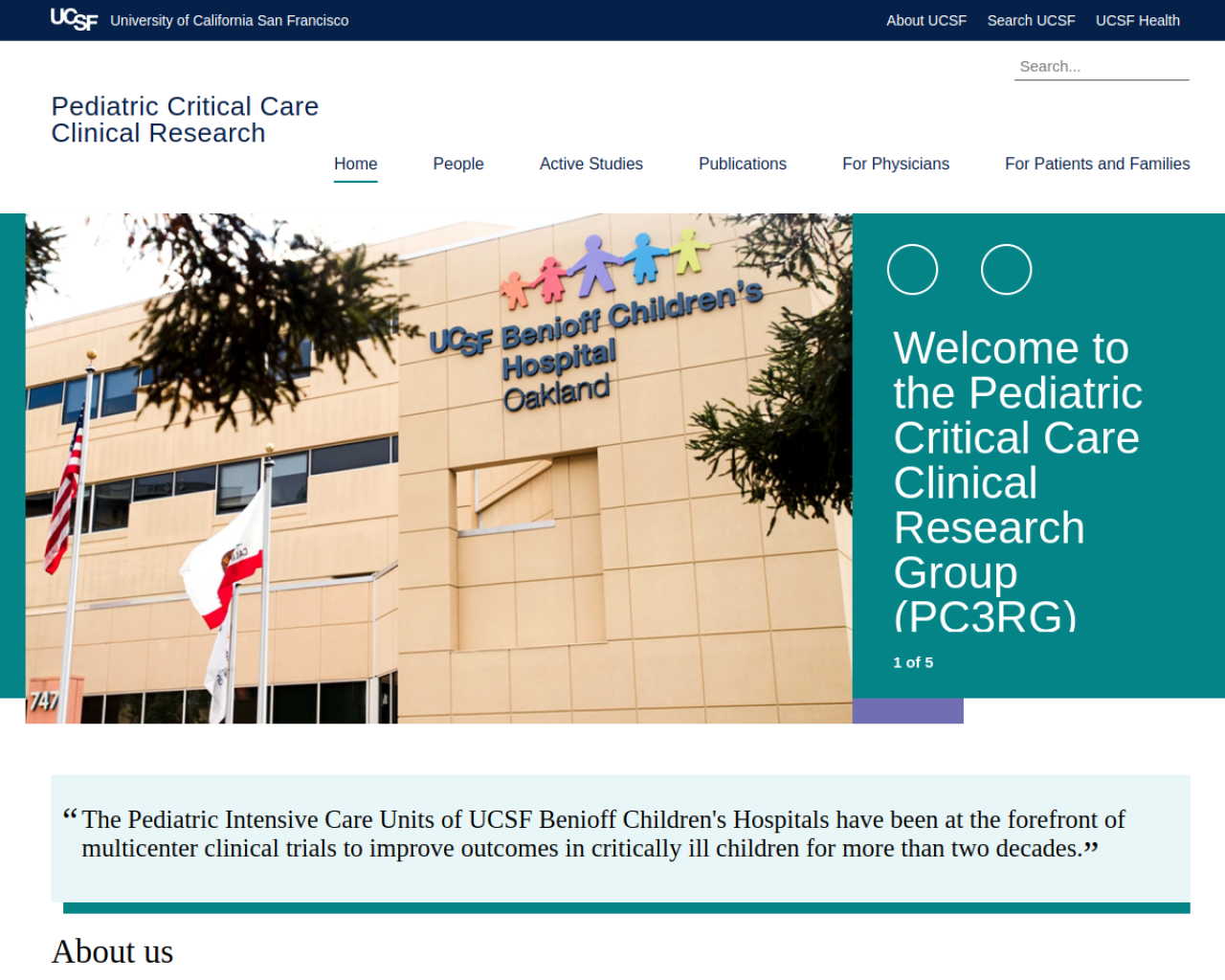Open the People menu item

[458, 164]
